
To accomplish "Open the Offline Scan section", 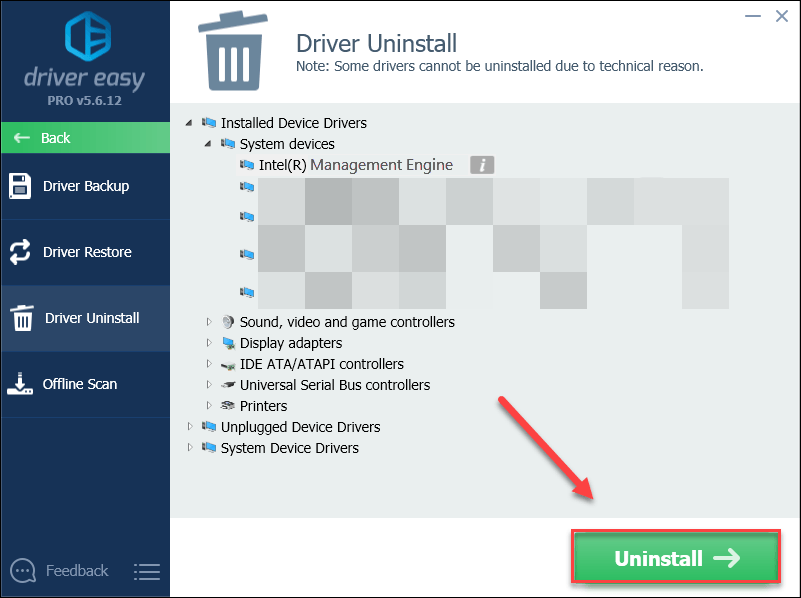I will point(85,384).
